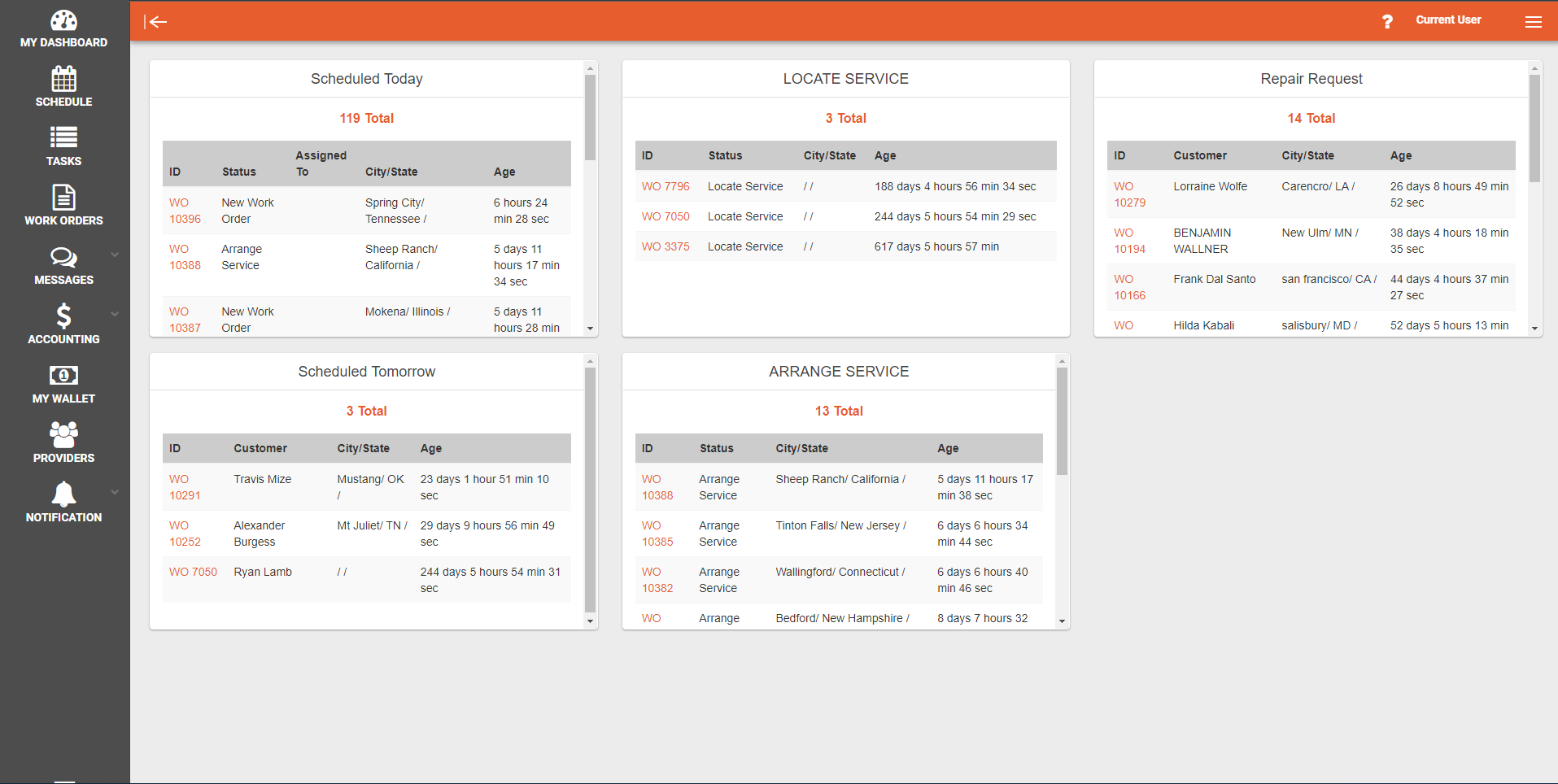Expand the Notification submenu chevron
The image size is (1558, 784).
115,492
